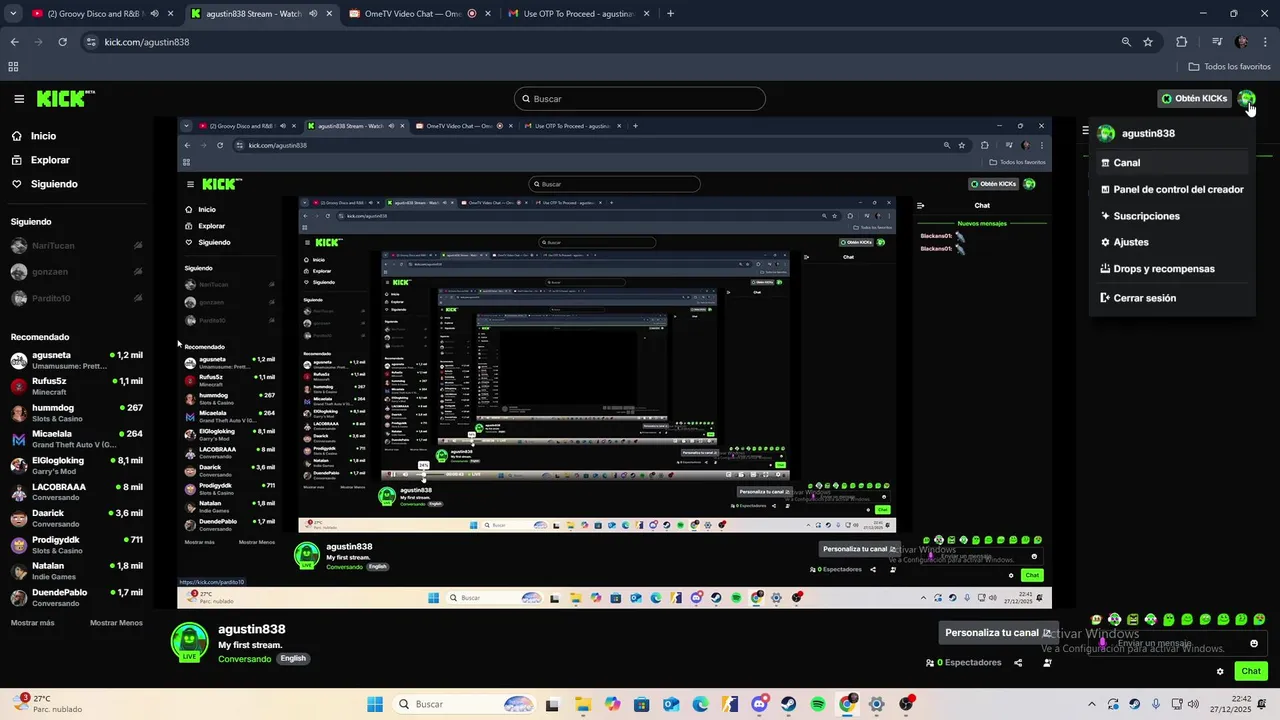Open NariTucan in the following list
The width and height of the screenshot is (1280, 720).
(77, 246)
